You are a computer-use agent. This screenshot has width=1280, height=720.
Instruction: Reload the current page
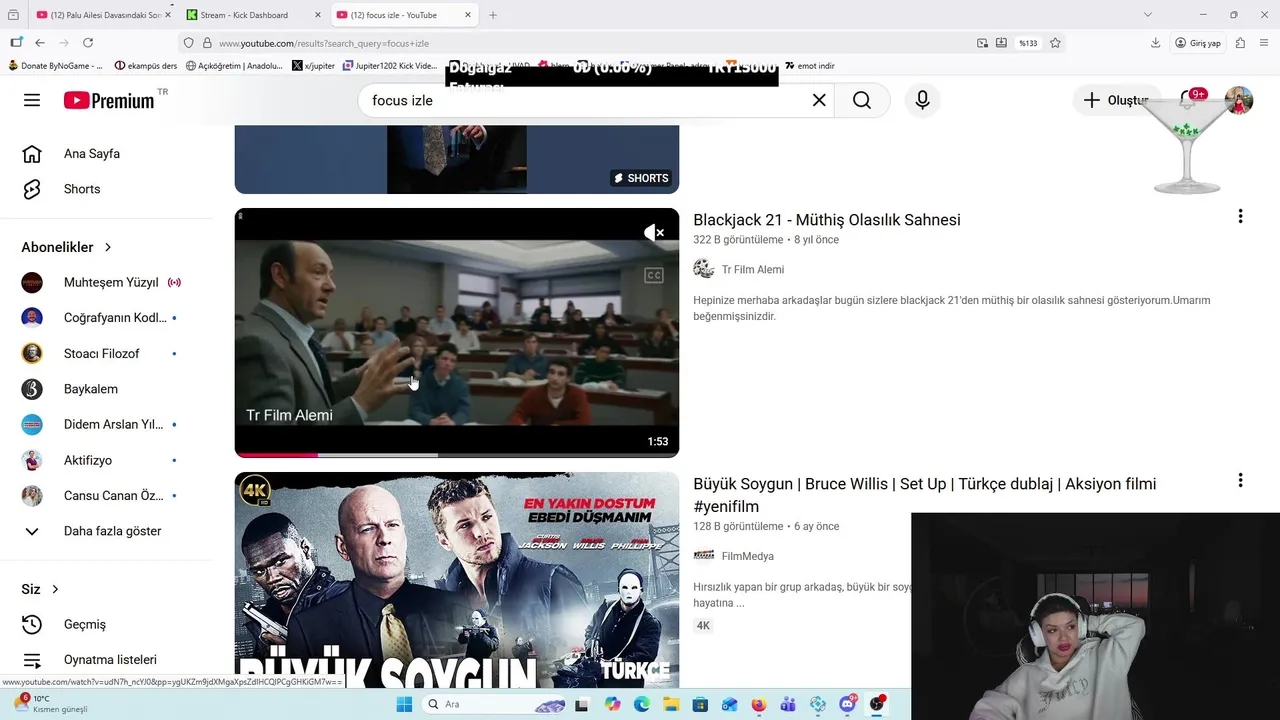pyautogui.click(x=88, y=43)
